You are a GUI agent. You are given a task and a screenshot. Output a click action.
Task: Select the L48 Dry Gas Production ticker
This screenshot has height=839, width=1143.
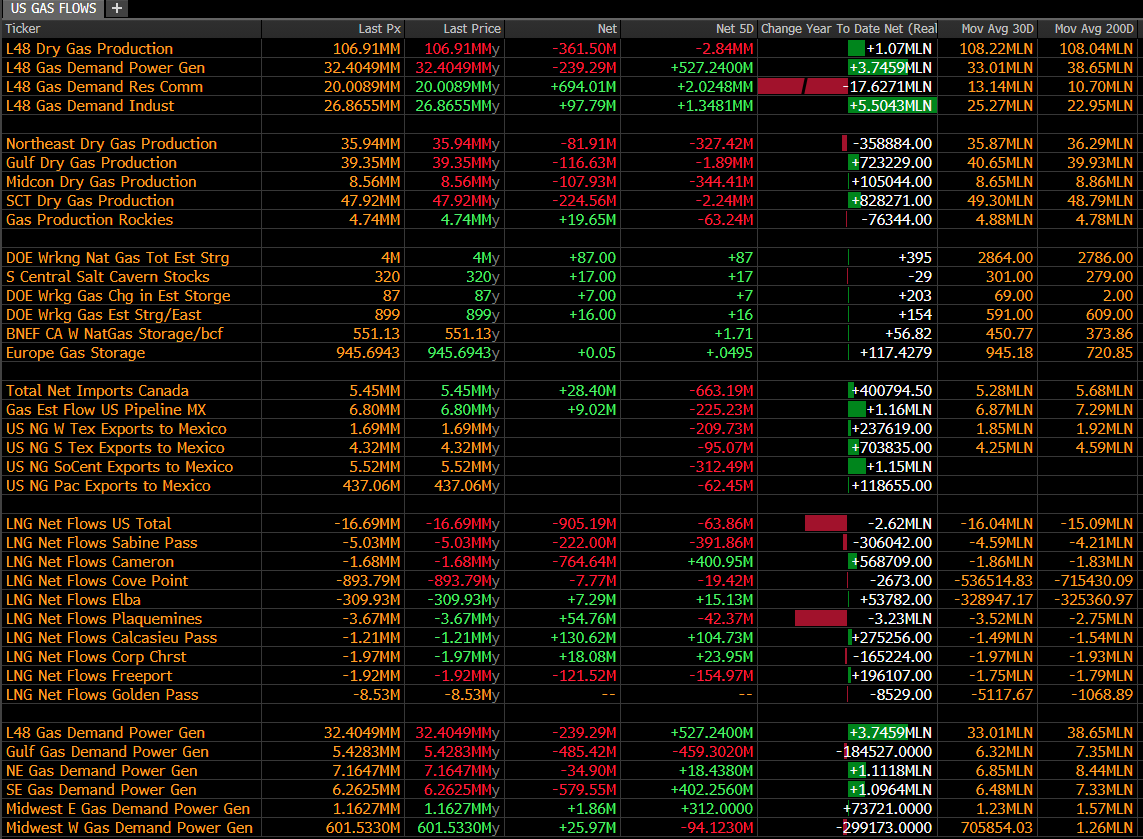click(90, 49)
